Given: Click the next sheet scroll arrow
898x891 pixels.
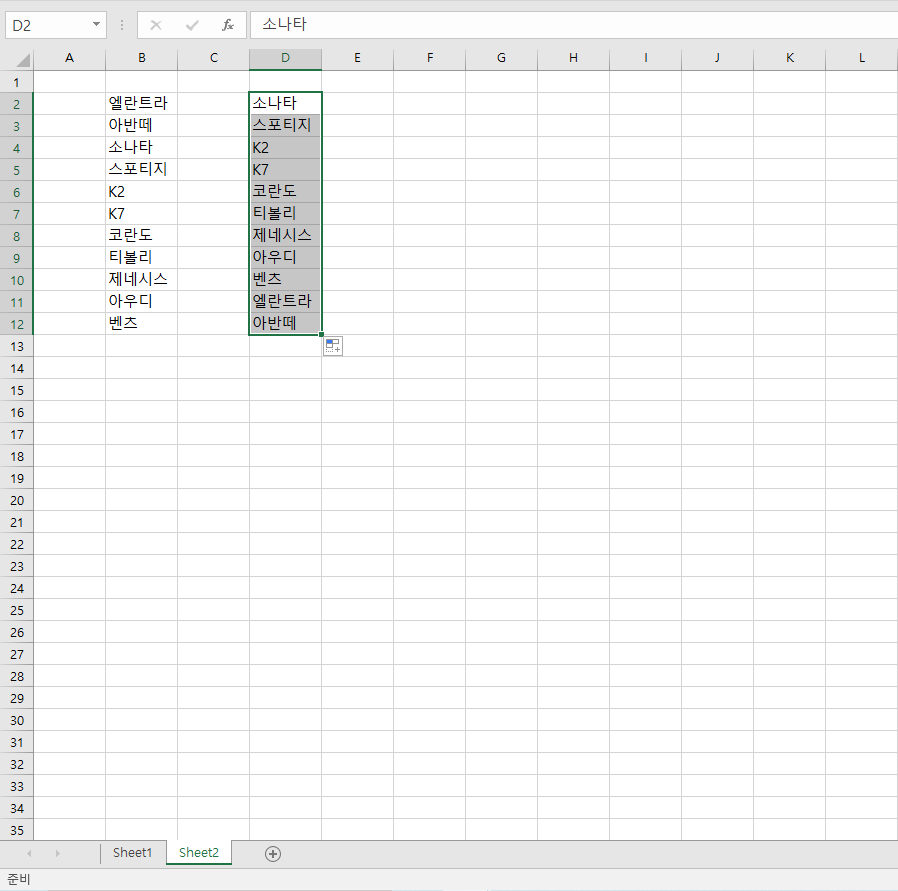Looking at the screenshot, I should pyautogui.click(x=57, y=854).
